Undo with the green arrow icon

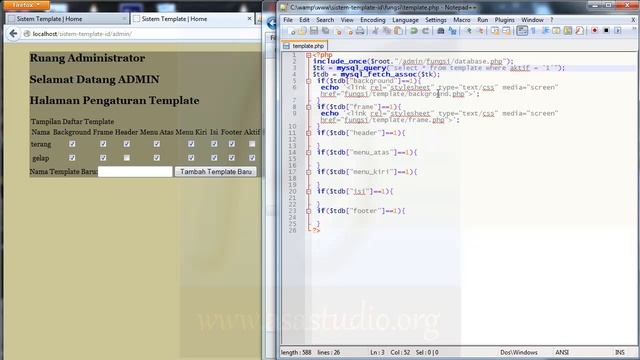(413, 31)
